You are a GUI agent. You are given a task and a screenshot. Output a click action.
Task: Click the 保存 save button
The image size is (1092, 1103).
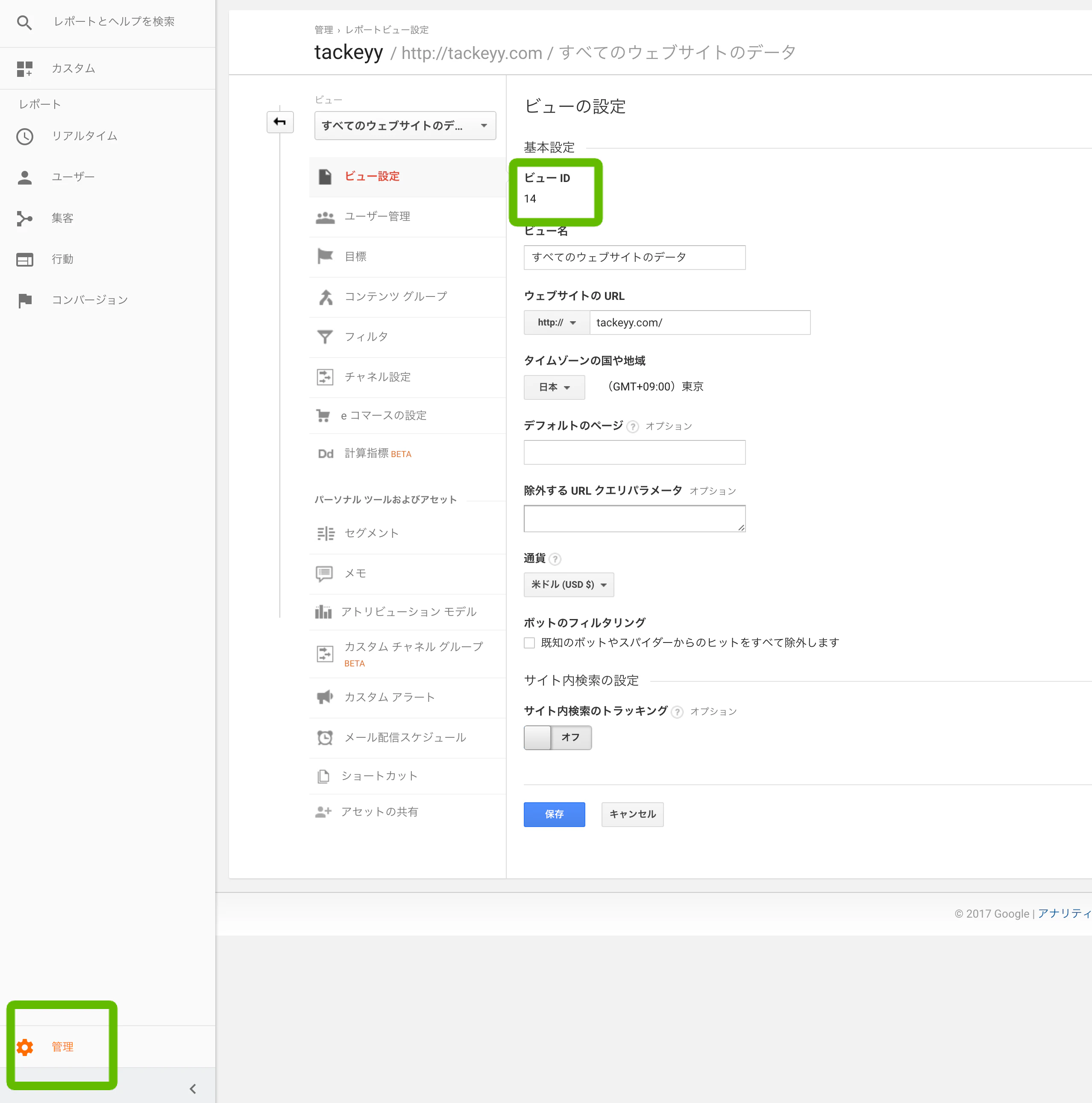554,814
